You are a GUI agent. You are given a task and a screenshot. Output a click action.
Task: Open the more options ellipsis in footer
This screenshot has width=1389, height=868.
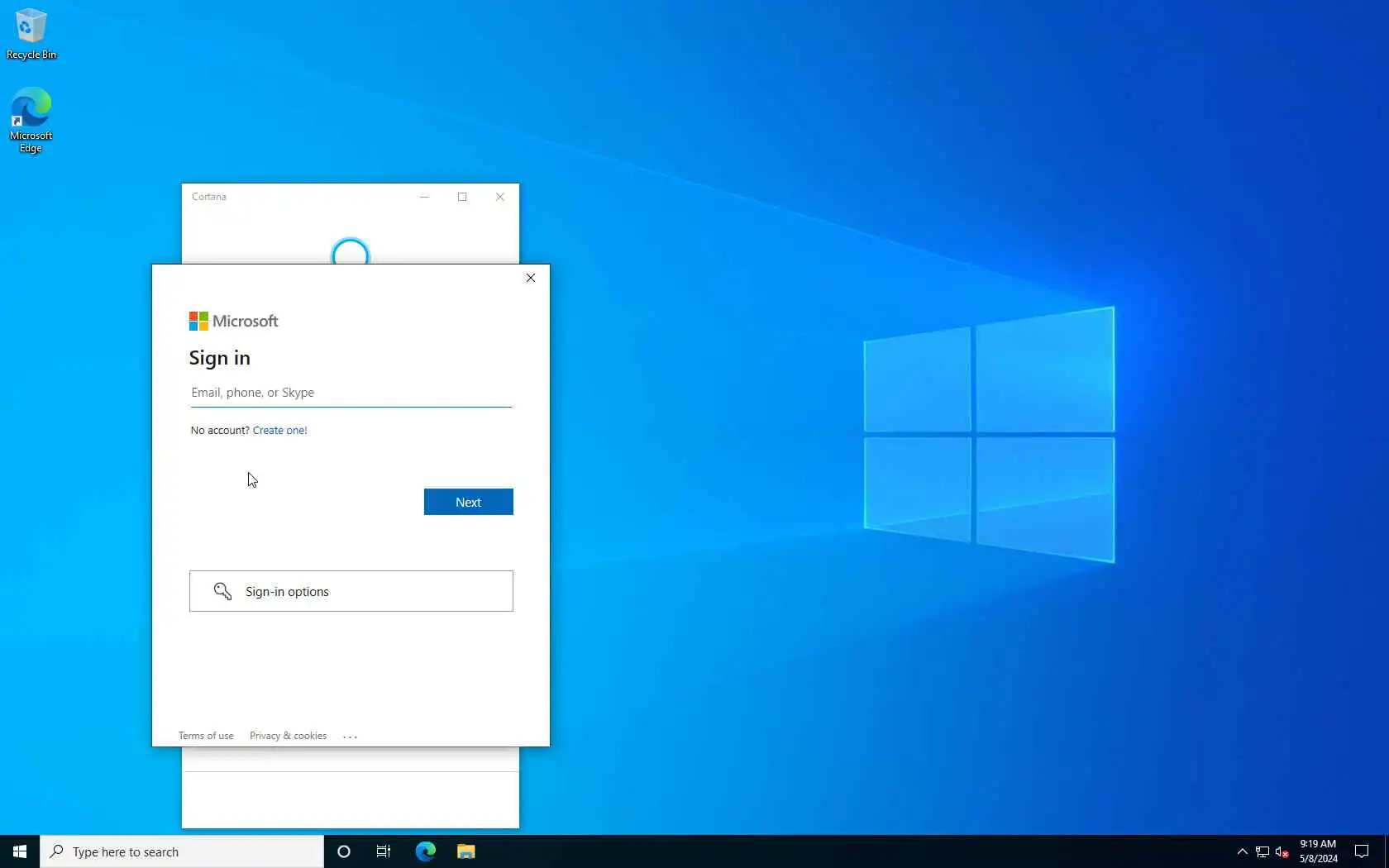(351, 736)
